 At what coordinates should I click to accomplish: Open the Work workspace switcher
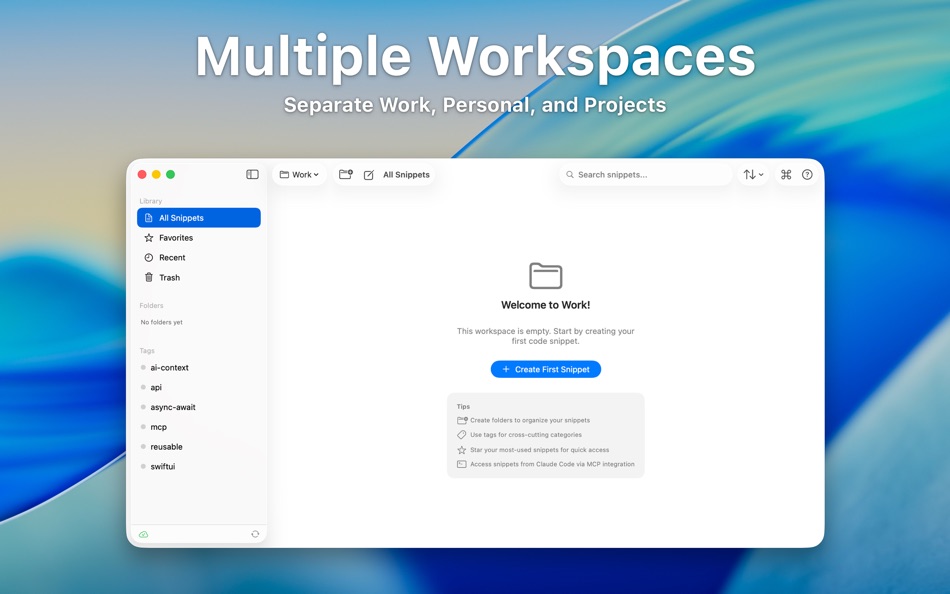[x=299, y=174]
